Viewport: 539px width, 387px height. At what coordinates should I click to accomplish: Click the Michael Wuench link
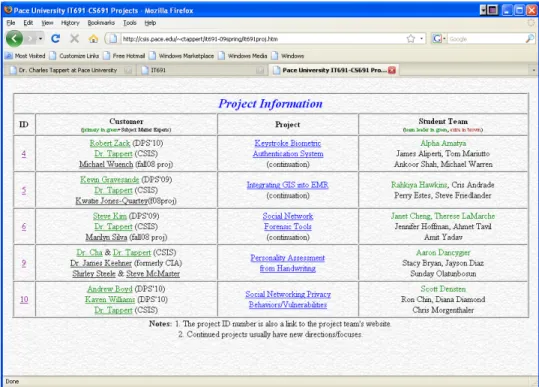106,164
